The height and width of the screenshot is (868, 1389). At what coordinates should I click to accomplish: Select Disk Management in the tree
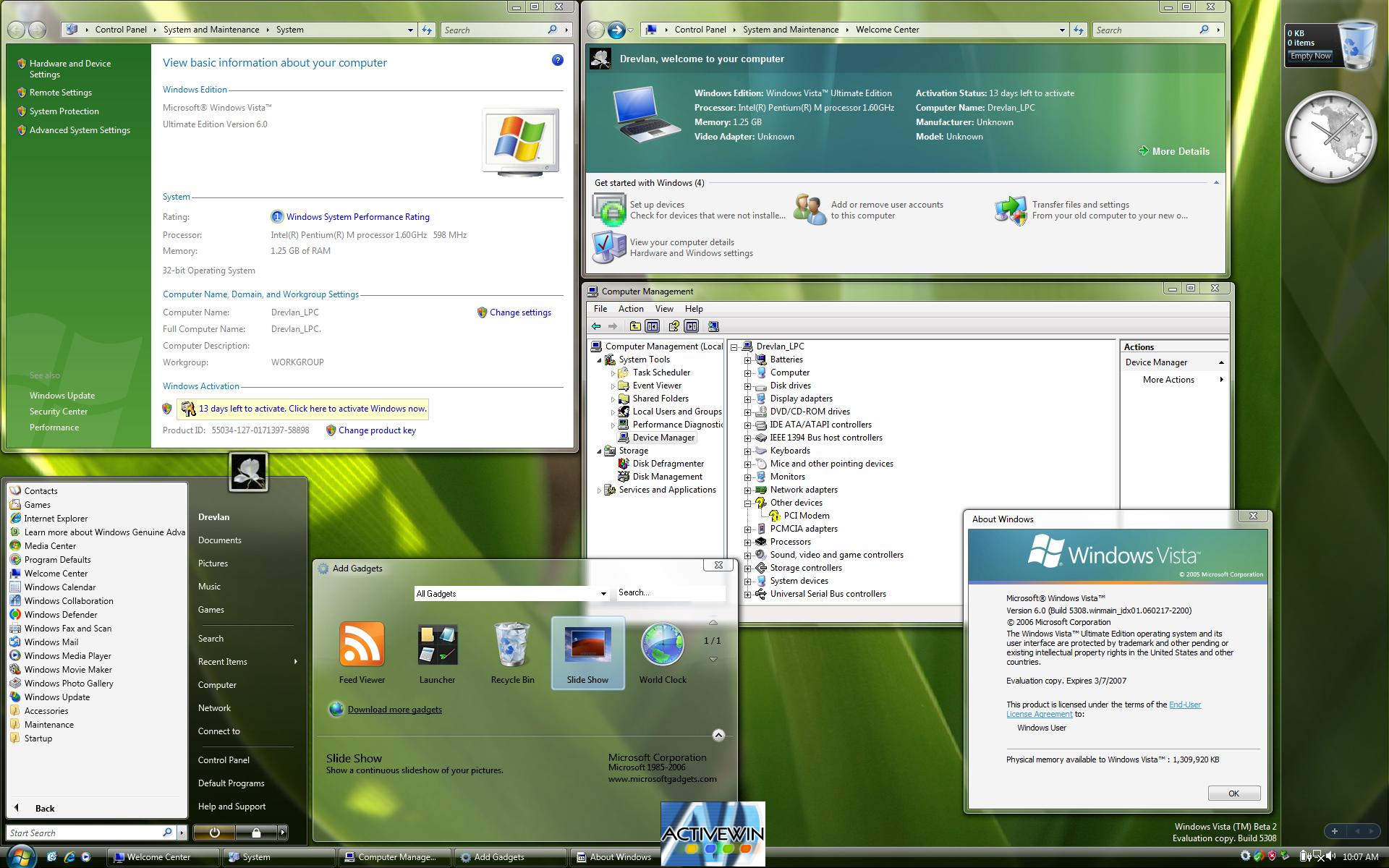click(667, 477)
